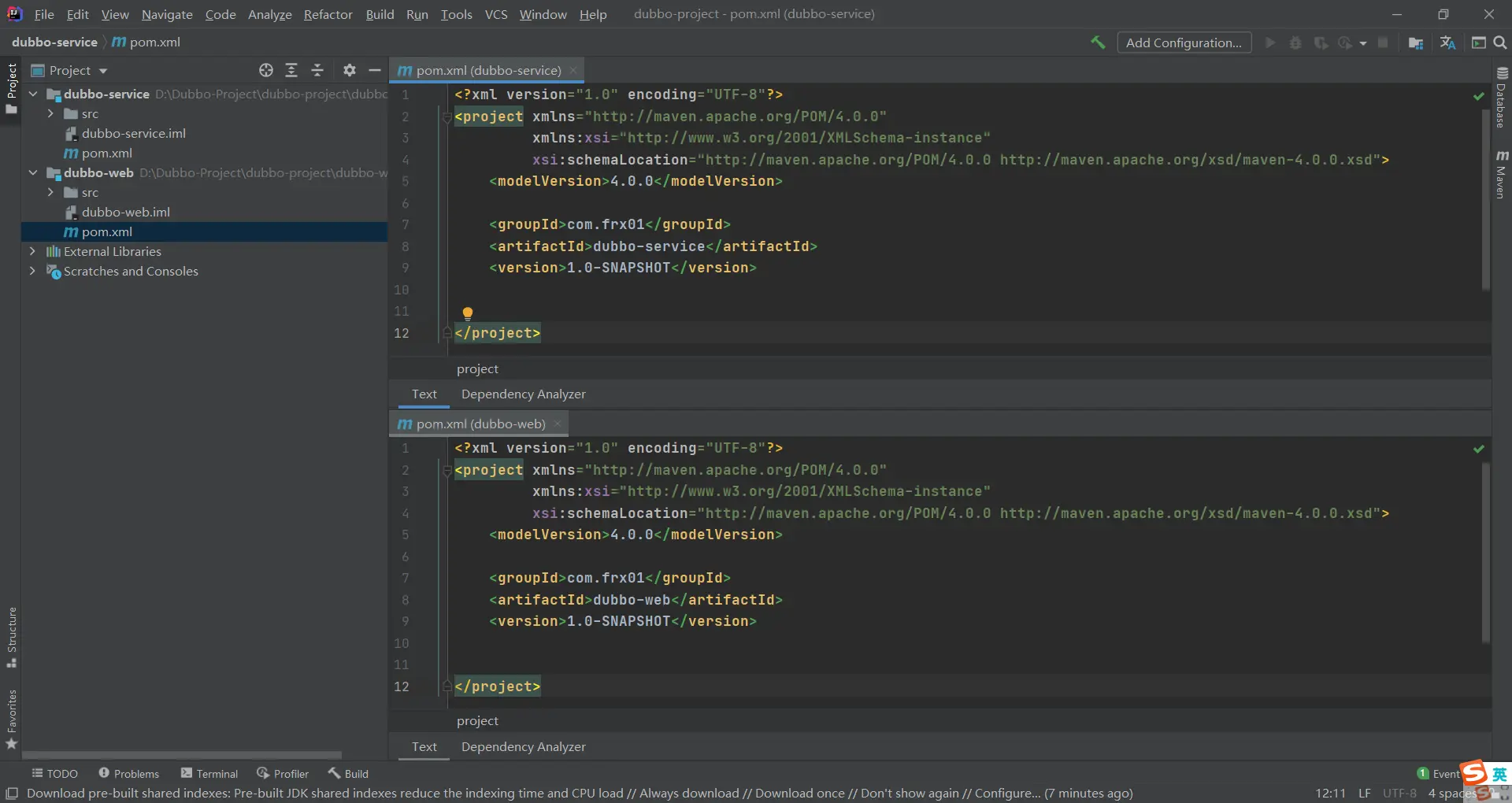Expand the src folder under dubbo-web

coord(50,192)
